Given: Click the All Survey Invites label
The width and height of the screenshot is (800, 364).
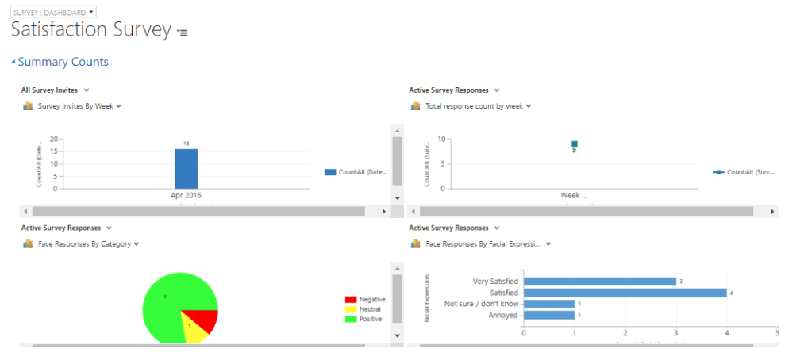Looking at the screenshot, I should [49, 90].
